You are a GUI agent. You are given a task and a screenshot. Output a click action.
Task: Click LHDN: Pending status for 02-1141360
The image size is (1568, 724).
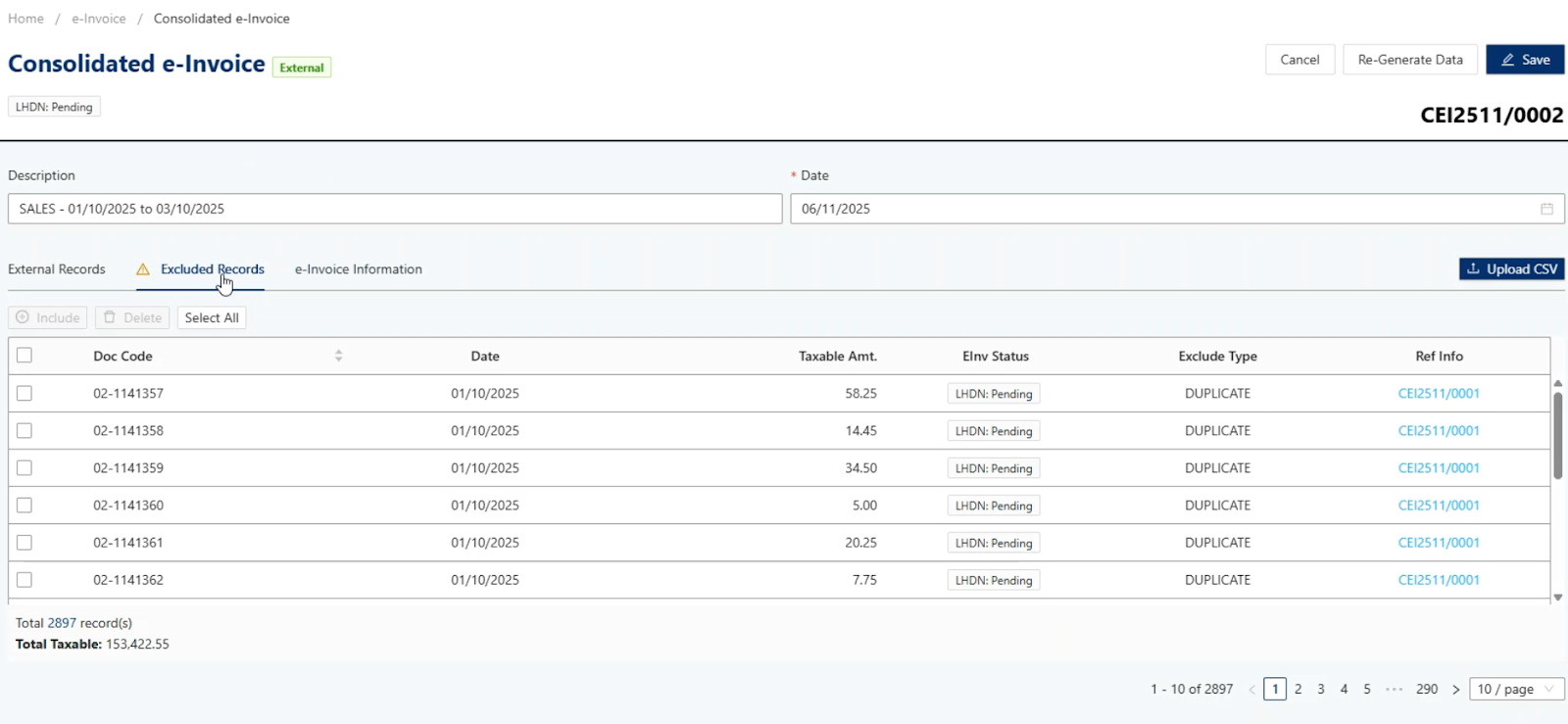click(994, 506)
